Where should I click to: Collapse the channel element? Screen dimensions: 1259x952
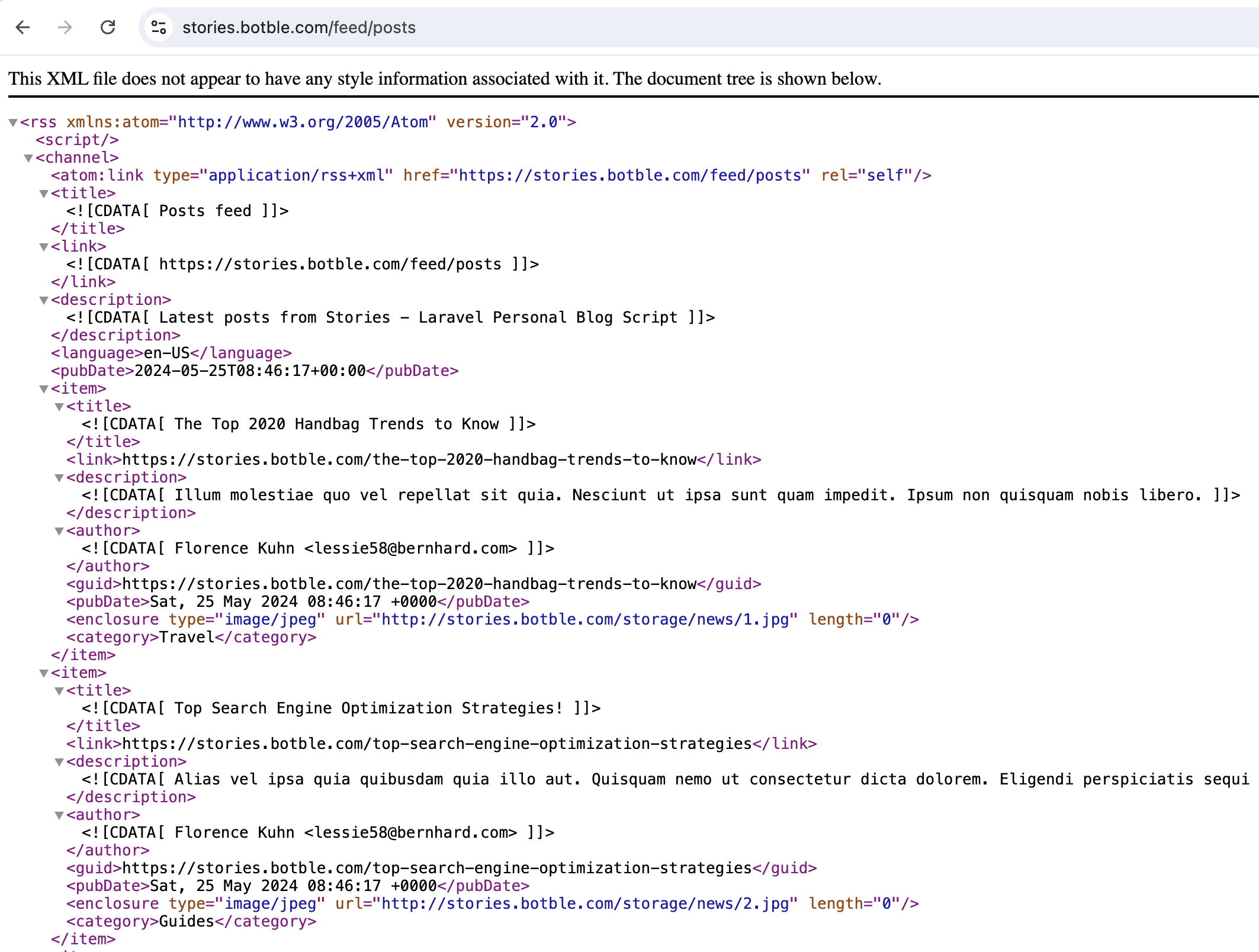point(28,158)
